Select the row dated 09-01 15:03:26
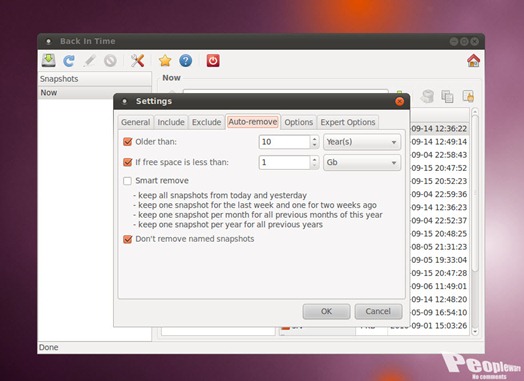 (x=439, y=326)
